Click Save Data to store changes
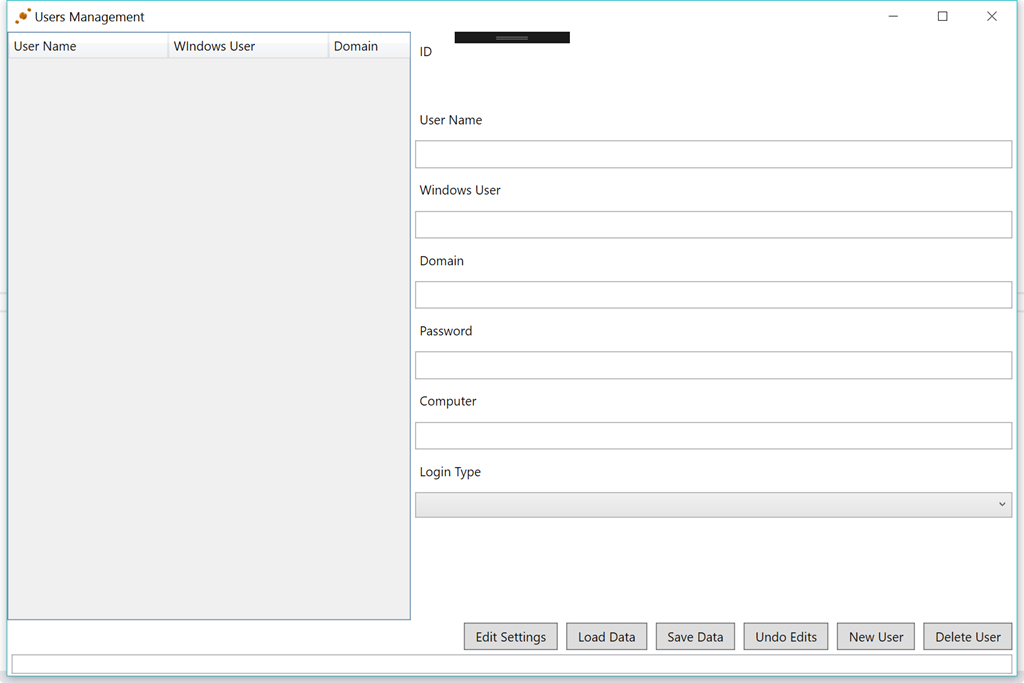The image size is (1024, 683). [x=695, y=637]
